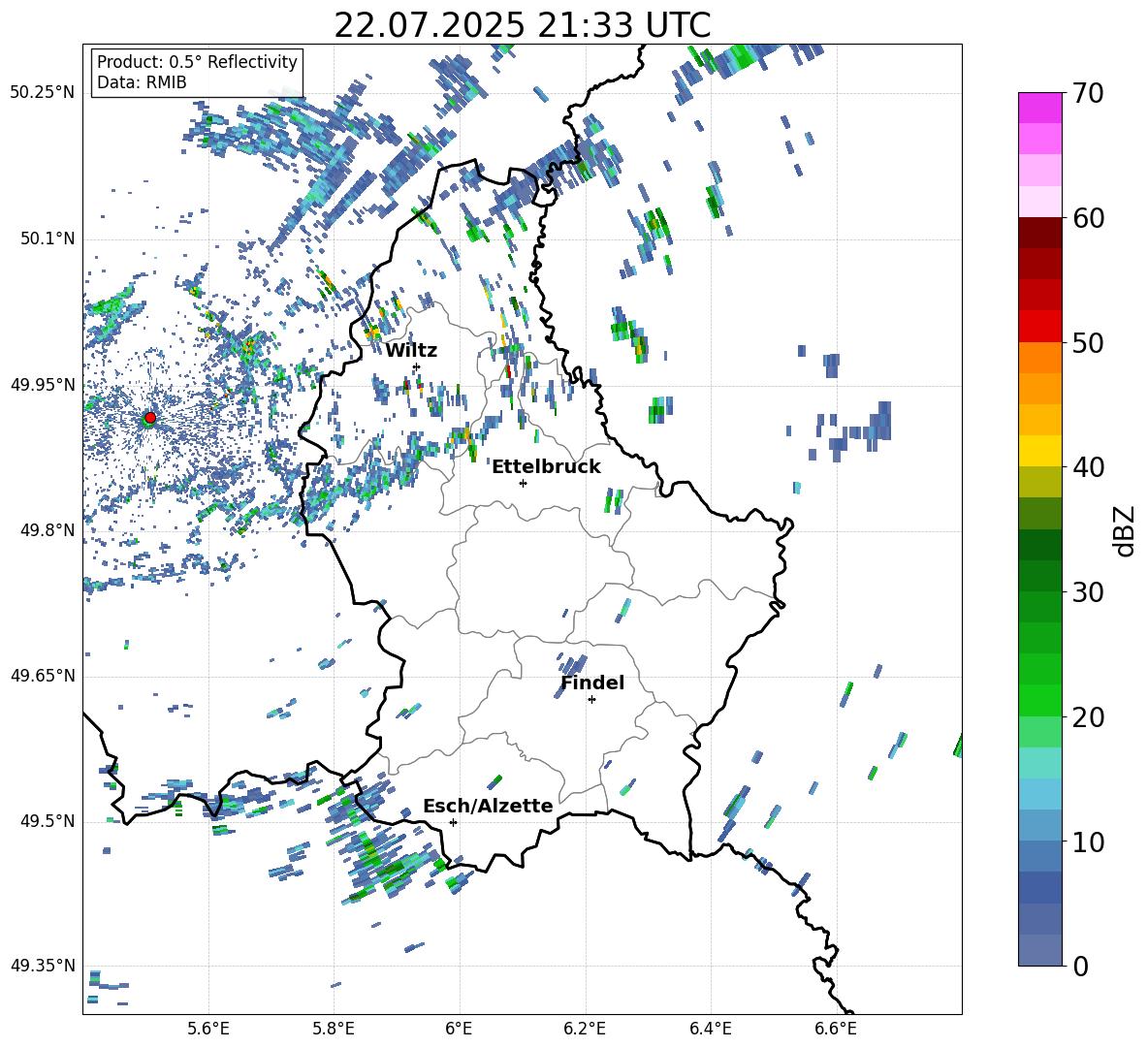Click the colorbar tick label 70
The height and width of the screenshot is (1048, 1148).
tap(1087, 94)
